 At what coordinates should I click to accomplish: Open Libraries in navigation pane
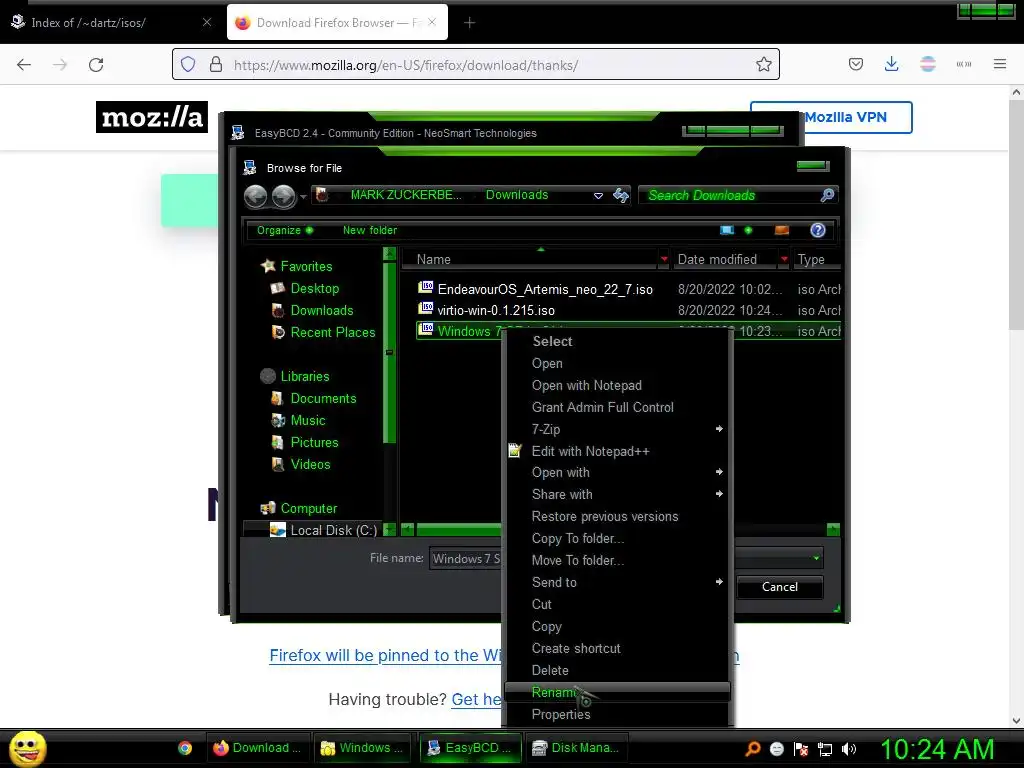point(305,377)
